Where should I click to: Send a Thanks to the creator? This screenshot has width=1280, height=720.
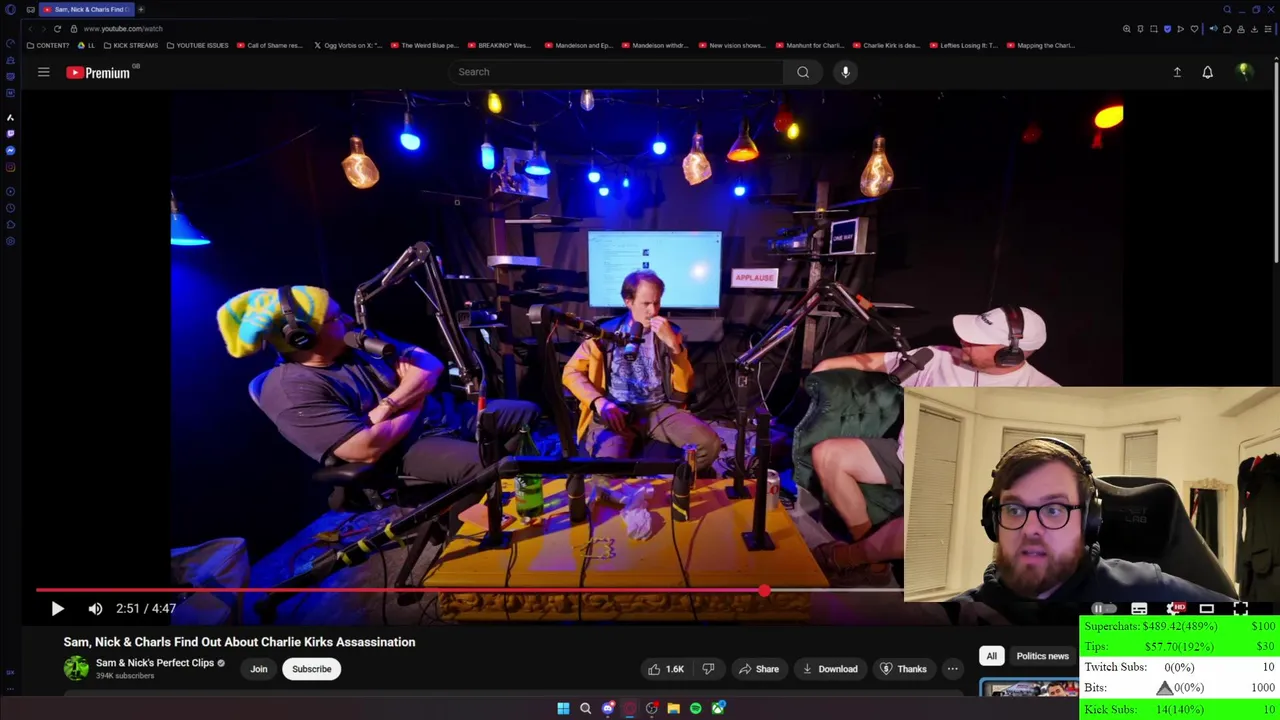tap(902, 669)
